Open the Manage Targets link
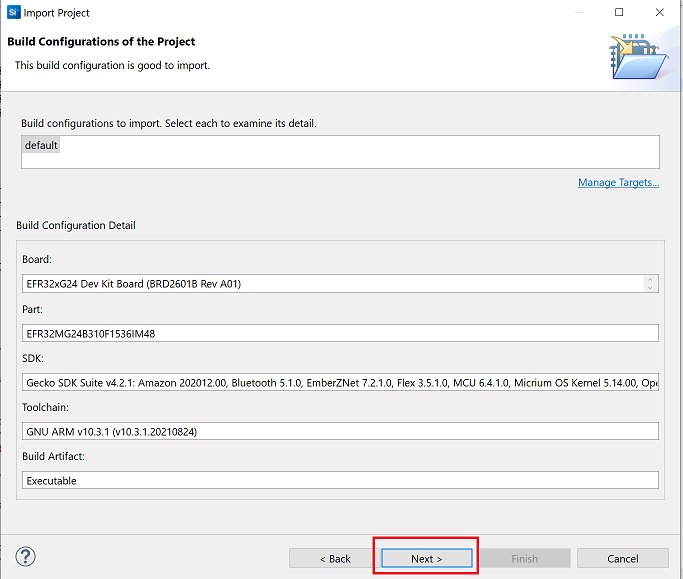The width and height of the screenshot is (683, 579). pyautogui.click(x=618, y=183)
